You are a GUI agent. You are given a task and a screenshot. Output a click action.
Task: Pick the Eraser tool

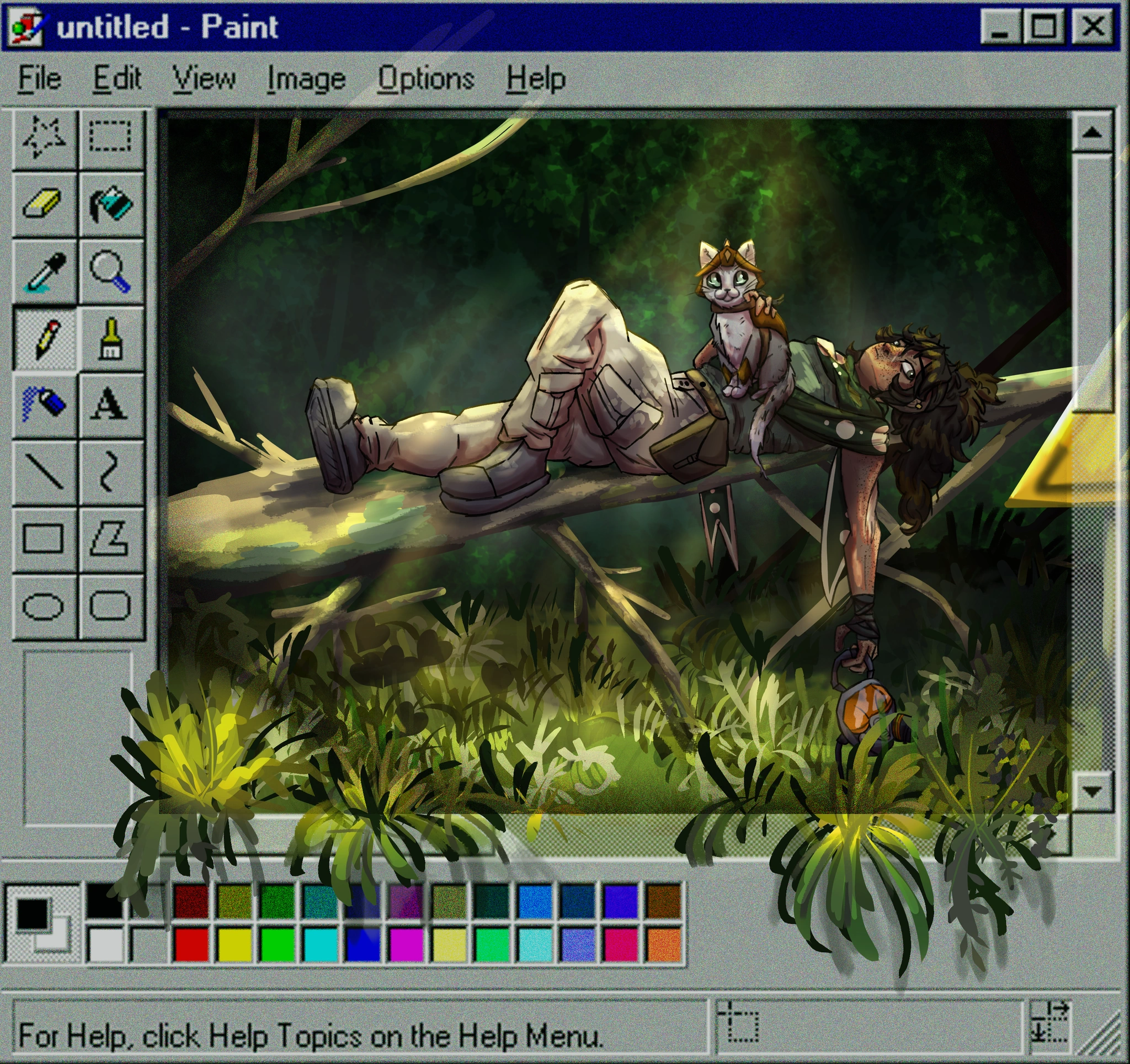(44, 204)
